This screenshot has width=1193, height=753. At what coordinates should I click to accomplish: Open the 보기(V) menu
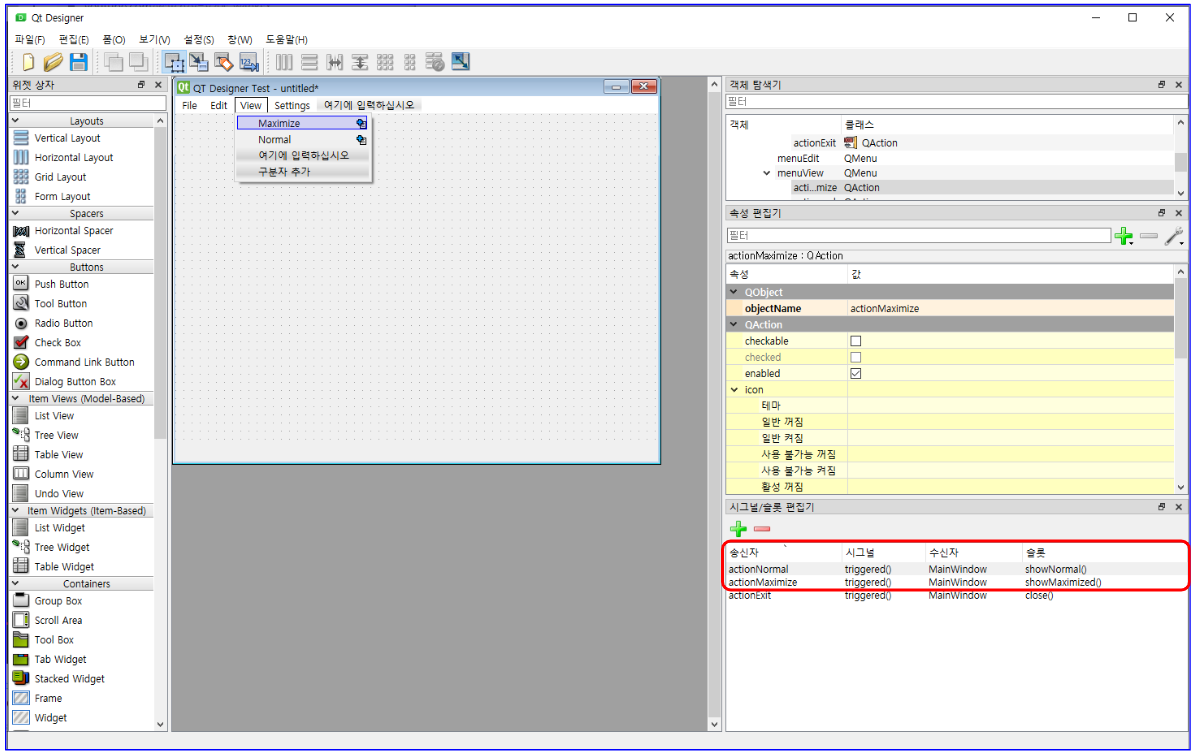[154, 40]
